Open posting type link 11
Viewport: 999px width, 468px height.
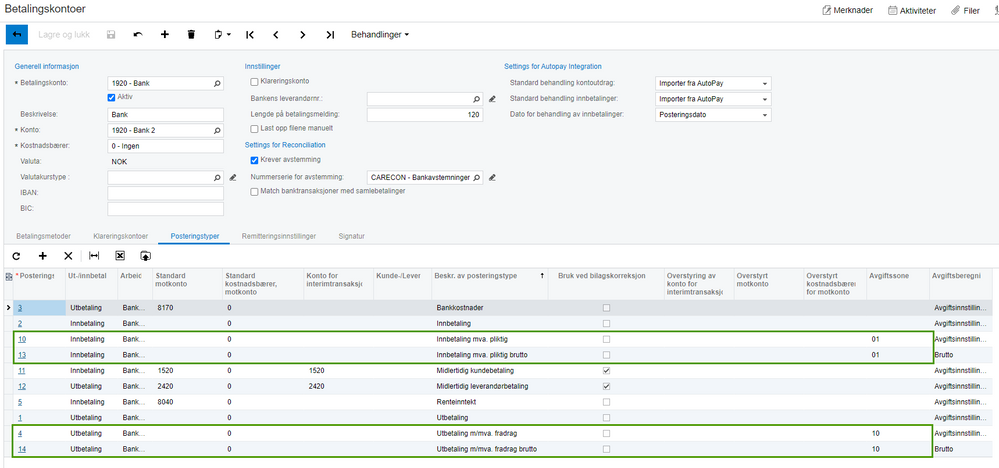(22, 371)
